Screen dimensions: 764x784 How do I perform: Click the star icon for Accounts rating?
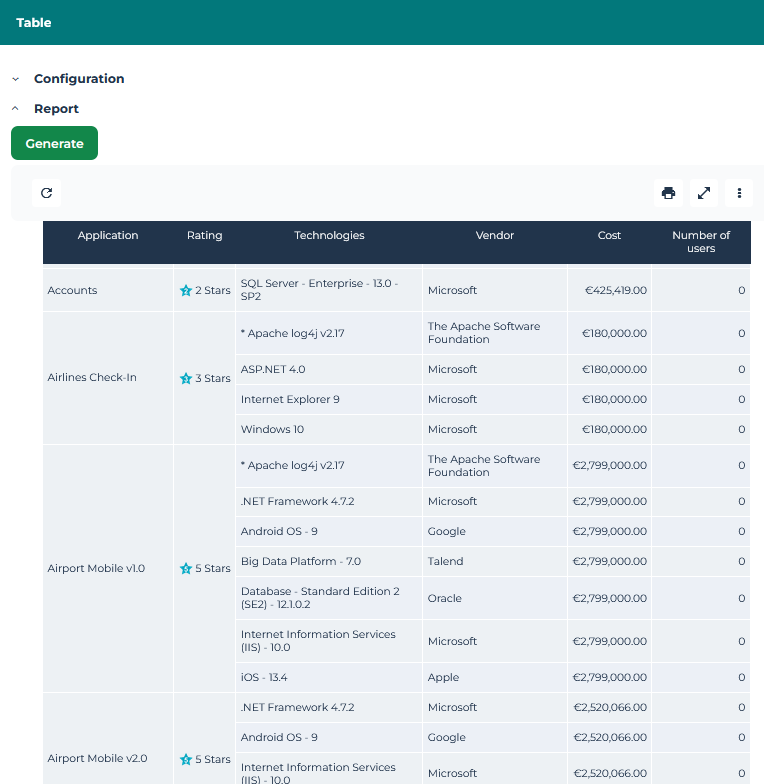click(185, 291)
